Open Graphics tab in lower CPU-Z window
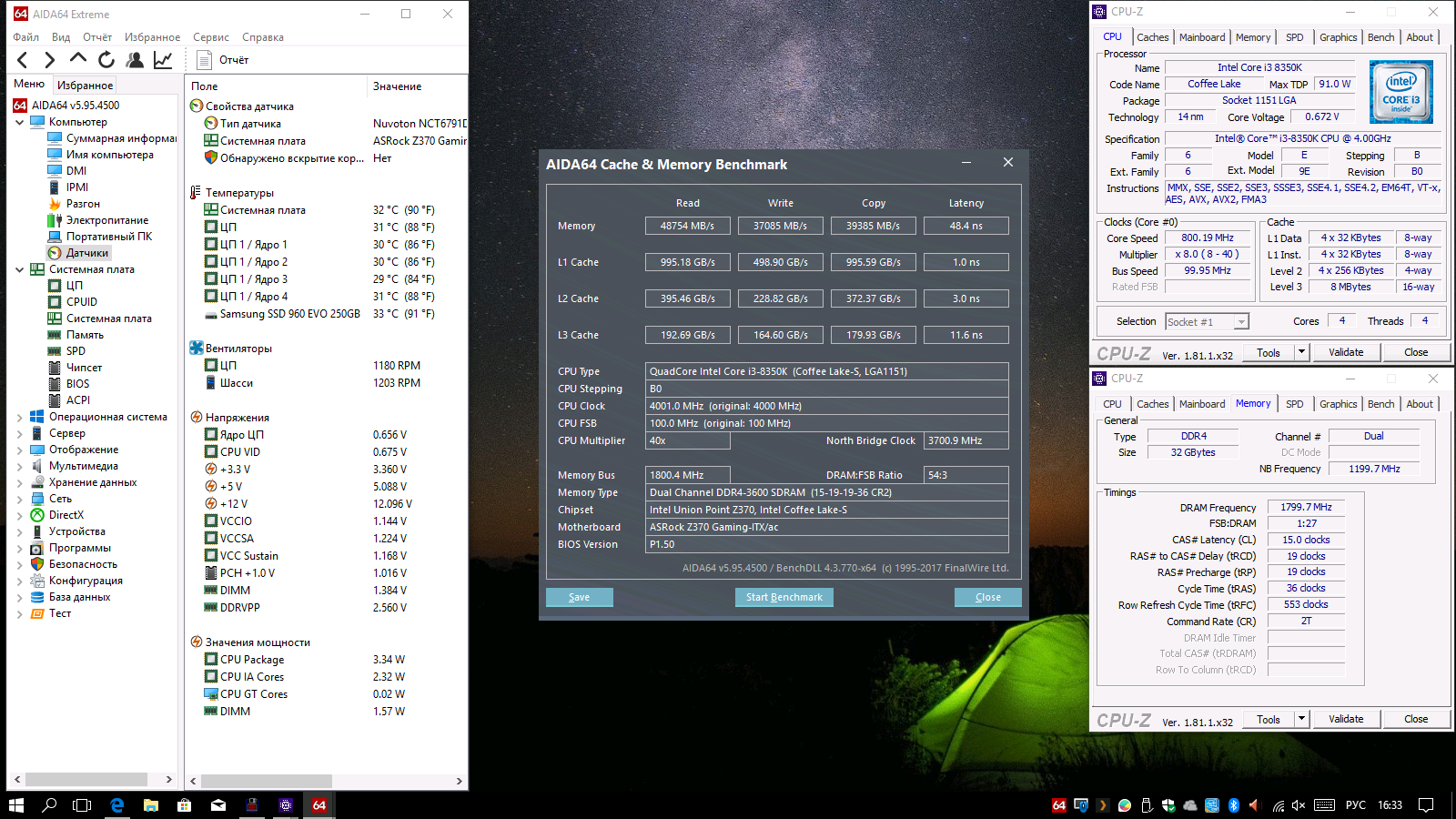The image size is (1456, 819). click(1338, 404)
